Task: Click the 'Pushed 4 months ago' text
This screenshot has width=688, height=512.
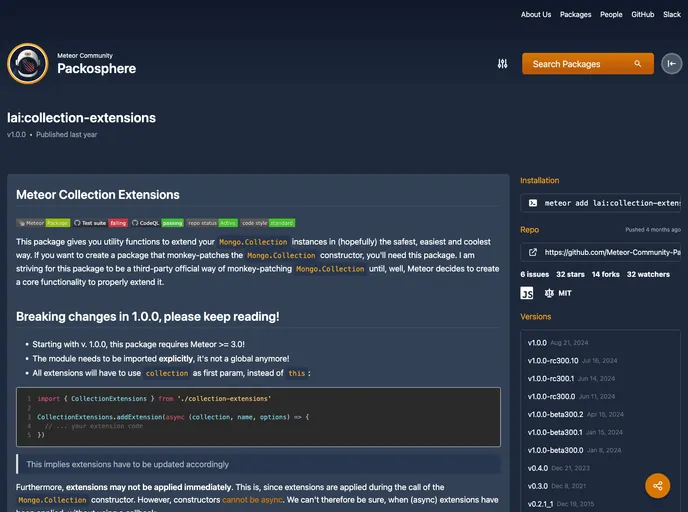Action: coord(653,229)
